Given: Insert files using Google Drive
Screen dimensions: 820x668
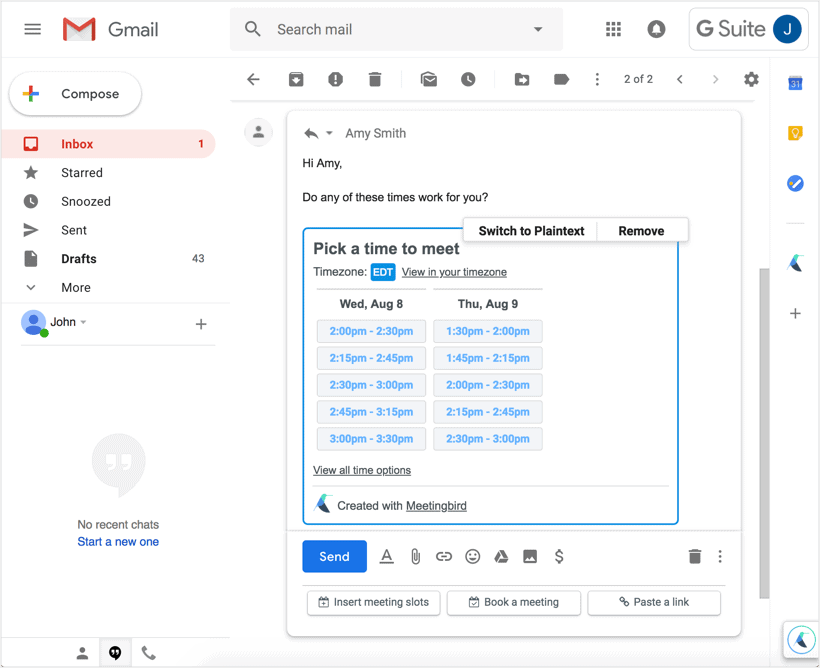Looking at the screenshot, I should tap(501, 557).
